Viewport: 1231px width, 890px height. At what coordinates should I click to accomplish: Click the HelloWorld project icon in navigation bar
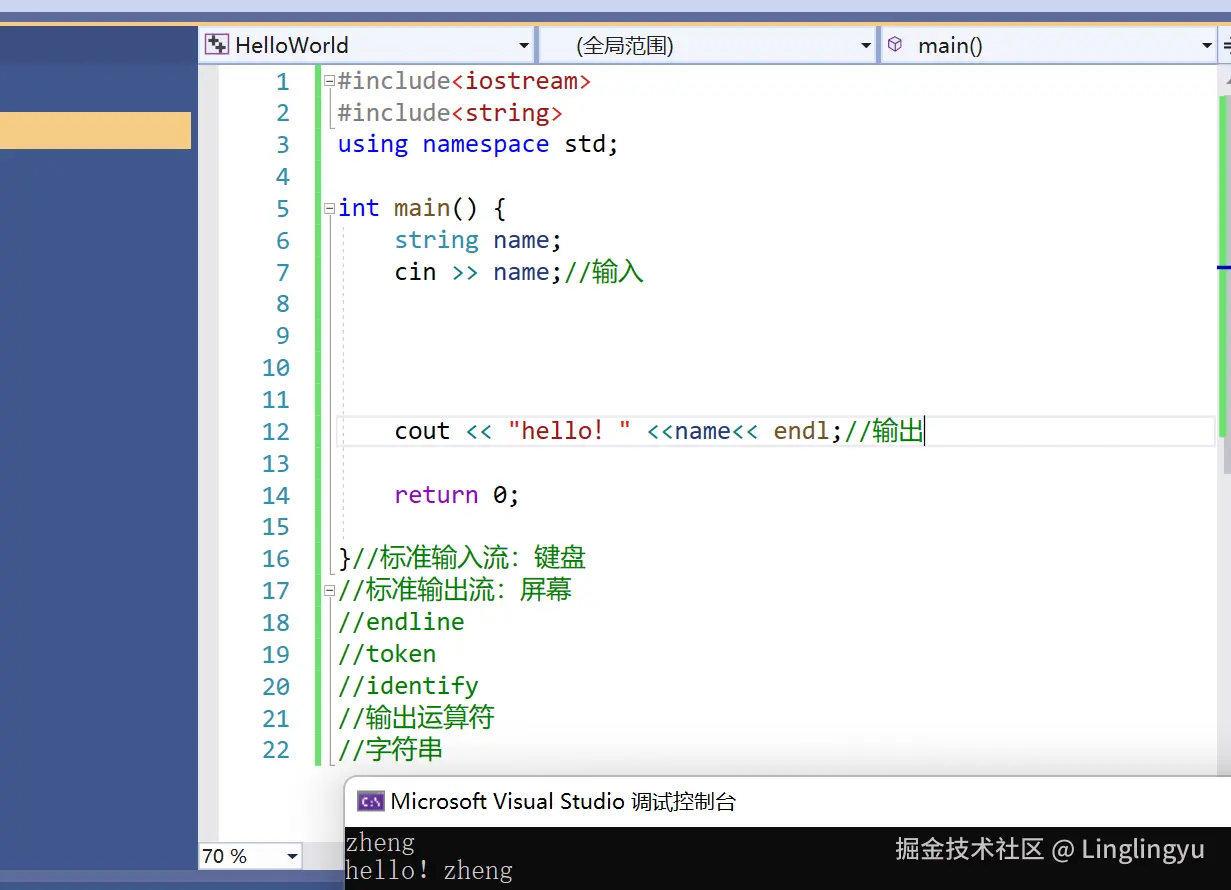click(216, 44)
